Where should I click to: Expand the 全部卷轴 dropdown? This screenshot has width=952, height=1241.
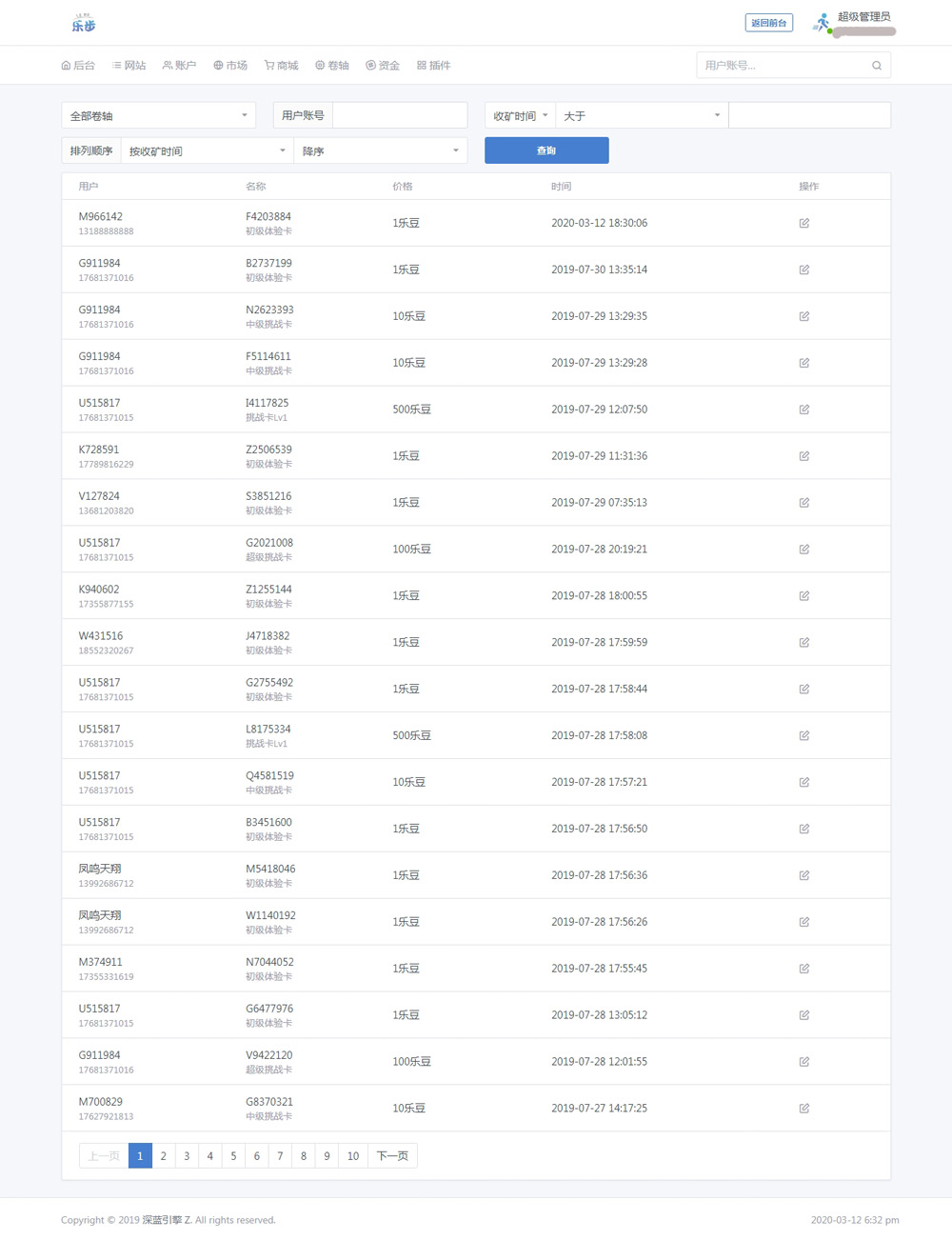tap(158, 115)
